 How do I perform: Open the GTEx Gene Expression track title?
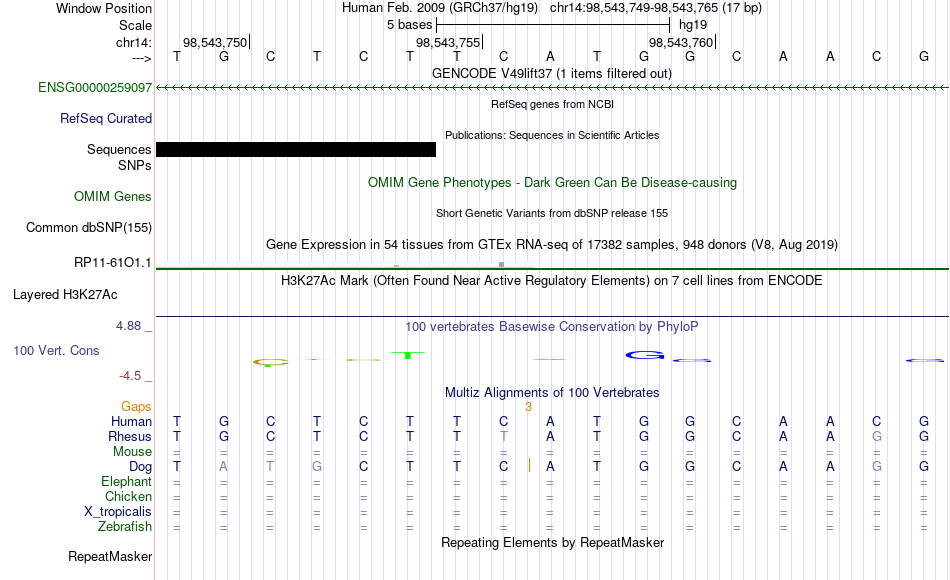[x=552, y=244]
